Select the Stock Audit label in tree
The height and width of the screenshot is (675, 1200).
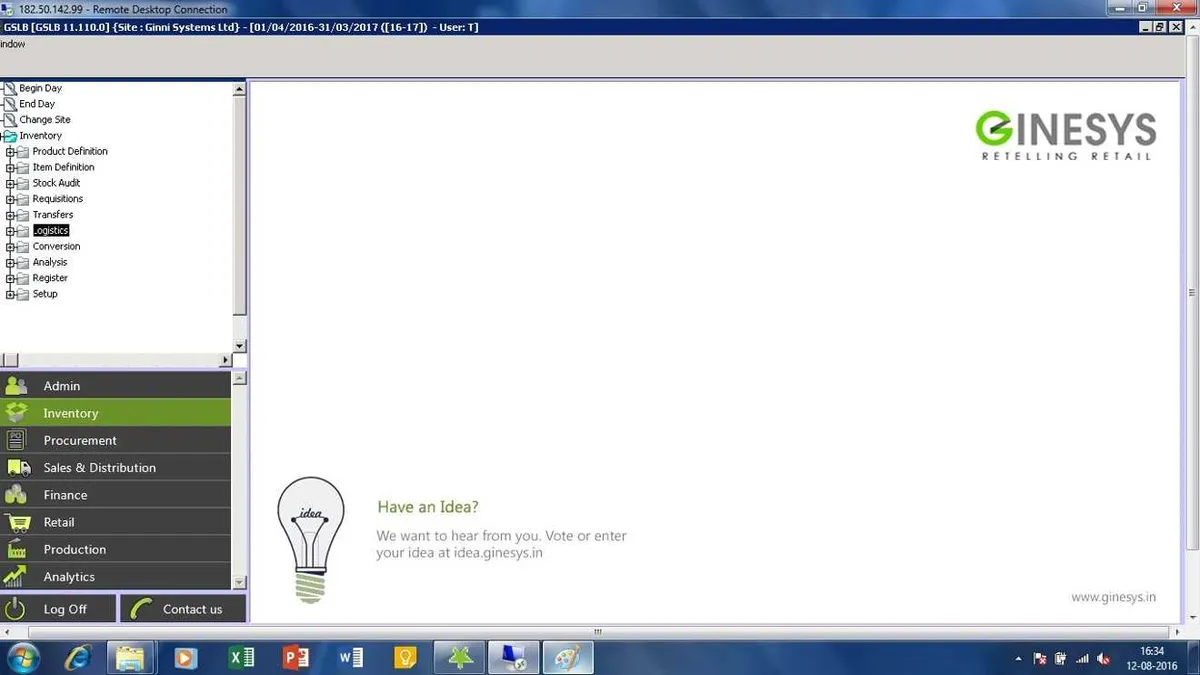[x=56, y=183]
